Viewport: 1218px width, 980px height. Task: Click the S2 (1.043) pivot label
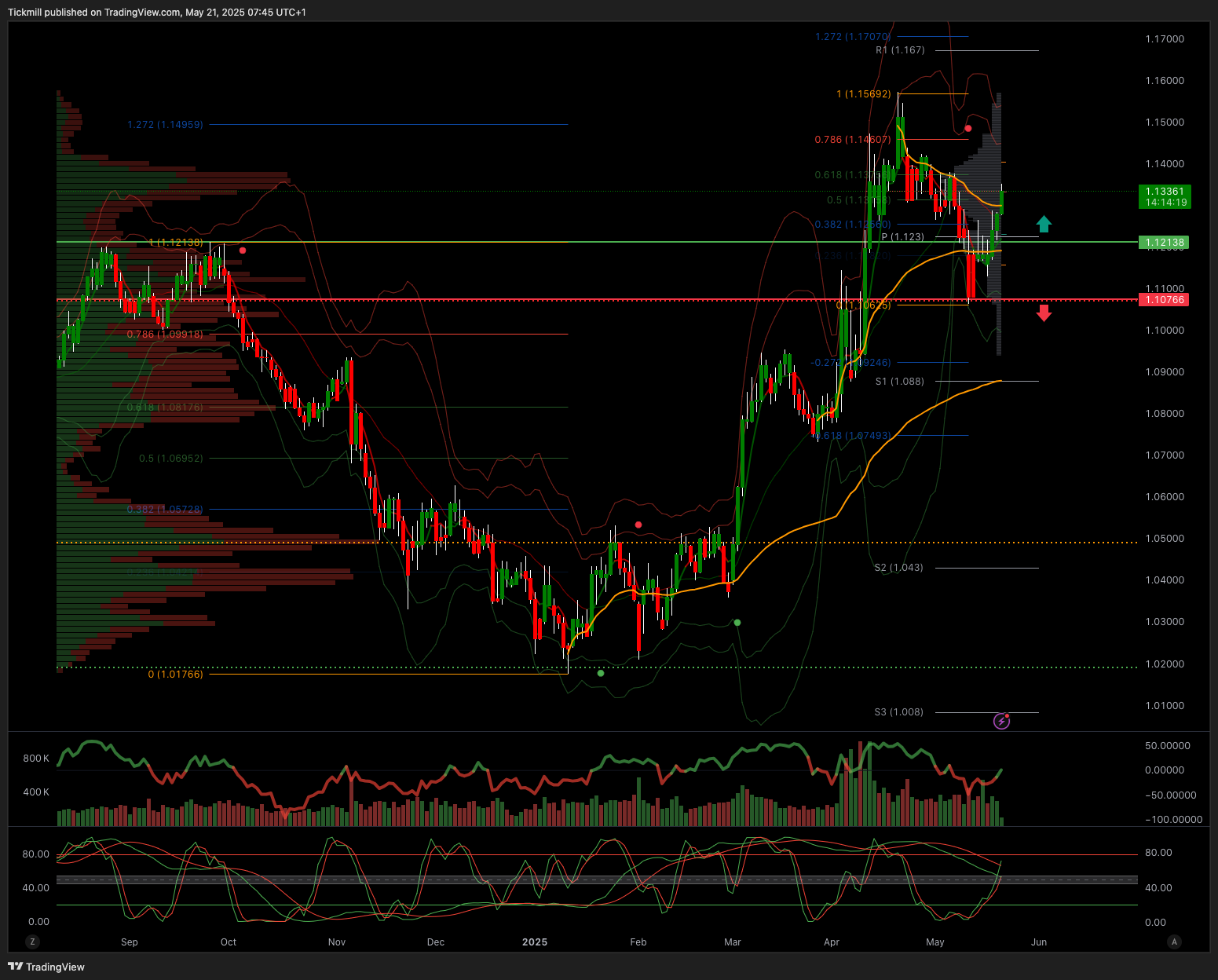pyautogui.click(x=899, y=568)
